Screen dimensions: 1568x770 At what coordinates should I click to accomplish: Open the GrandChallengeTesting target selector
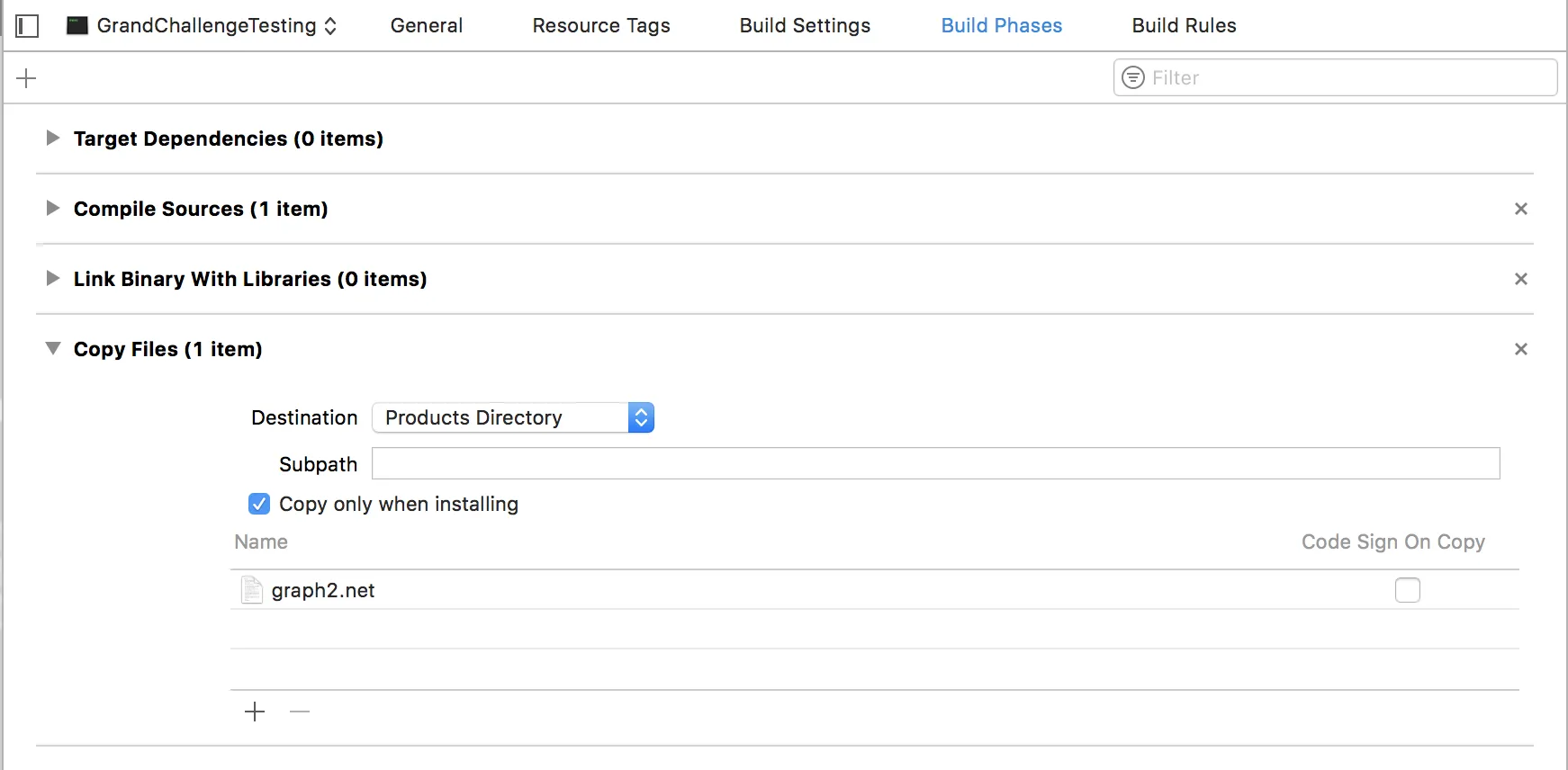point(204,26)
